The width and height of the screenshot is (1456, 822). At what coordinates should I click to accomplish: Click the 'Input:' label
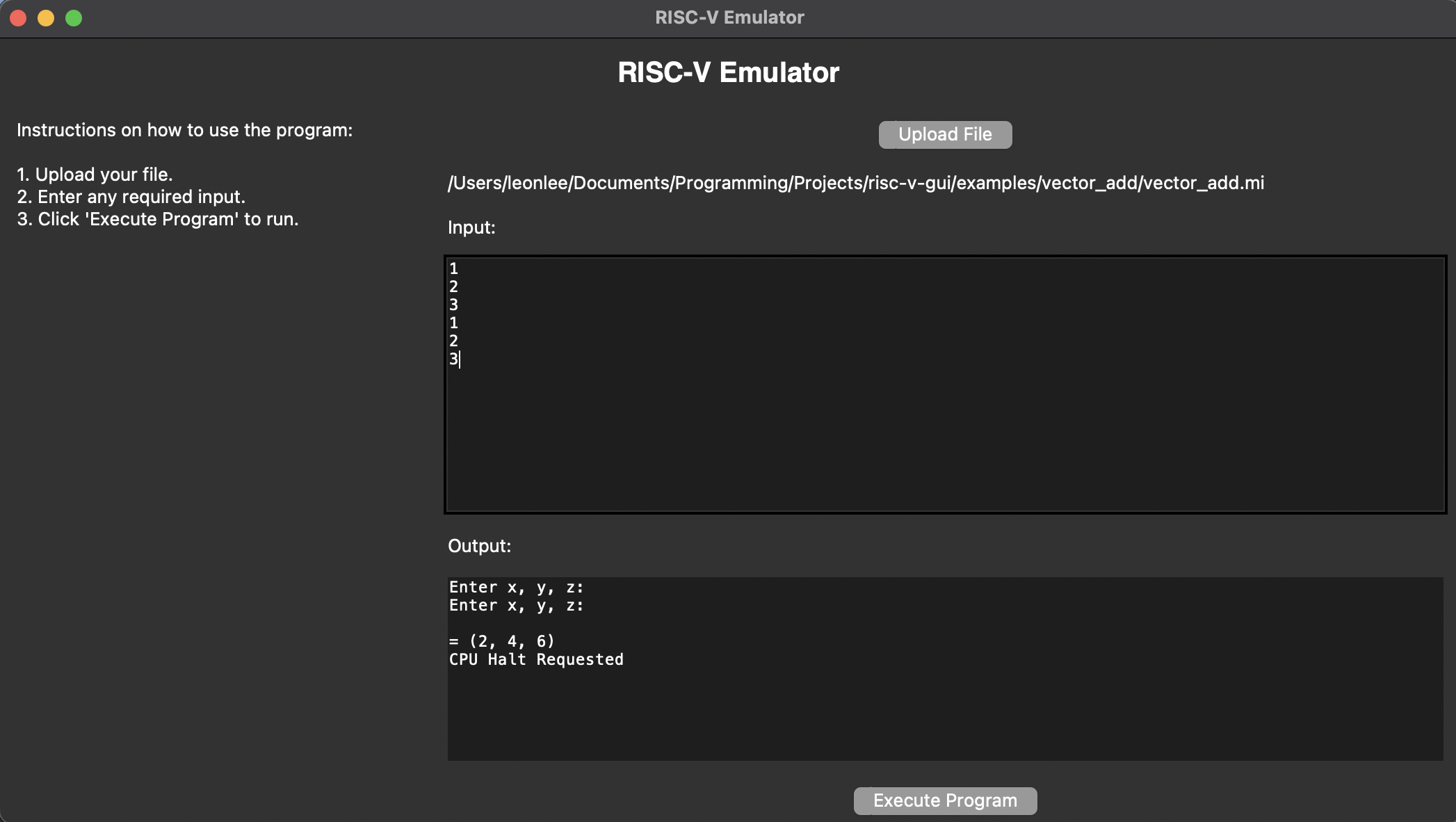471,227
